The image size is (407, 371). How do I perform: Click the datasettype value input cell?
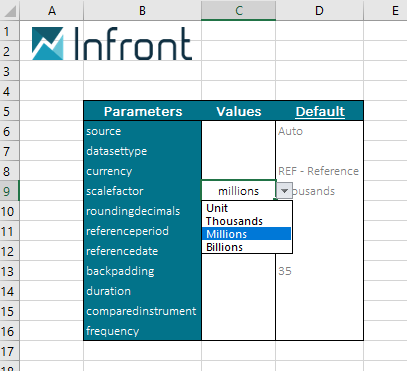tap(239, 151)
